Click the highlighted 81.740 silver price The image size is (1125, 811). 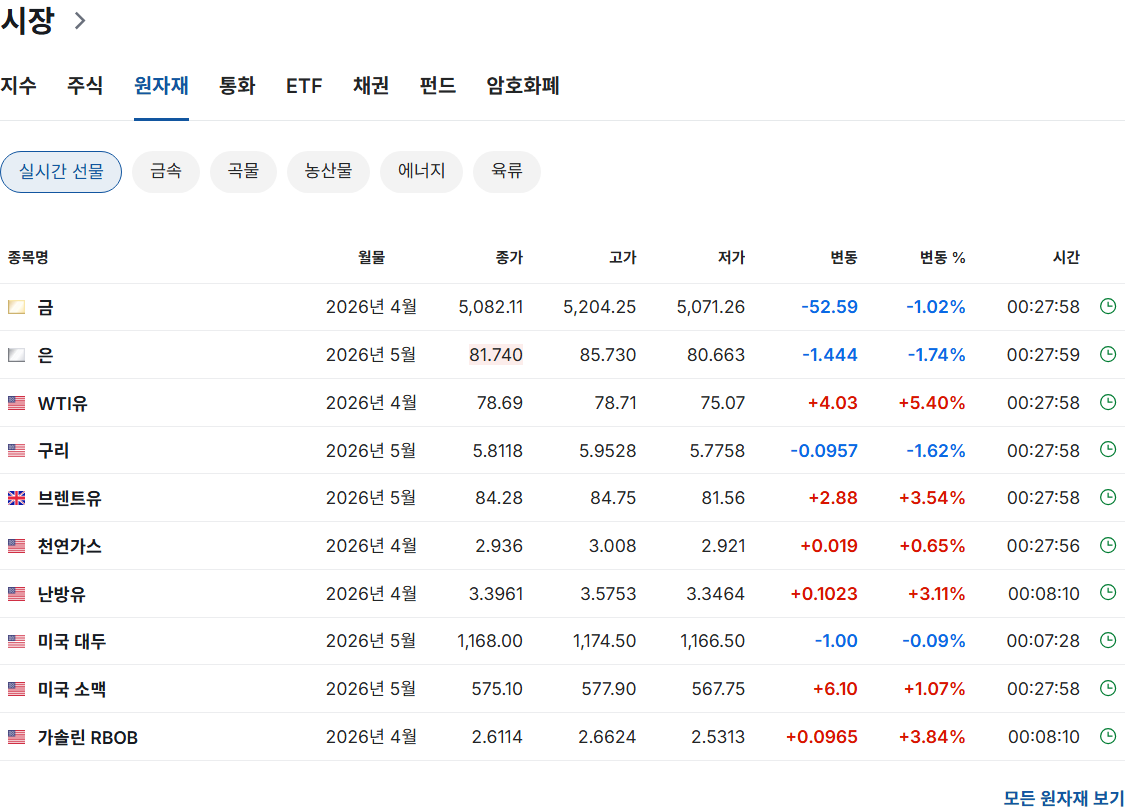tap(496, 355)
